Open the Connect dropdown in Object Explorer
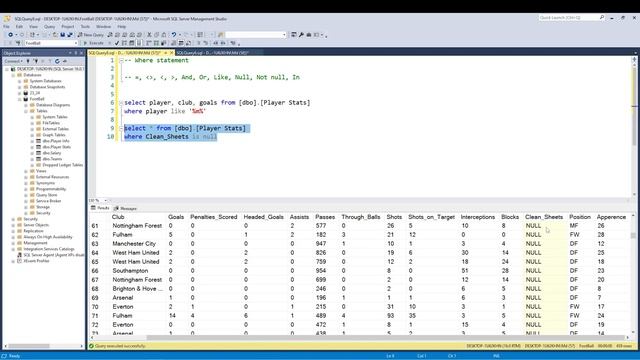Viewport: 640px width, 360px height. coord(13,61)
